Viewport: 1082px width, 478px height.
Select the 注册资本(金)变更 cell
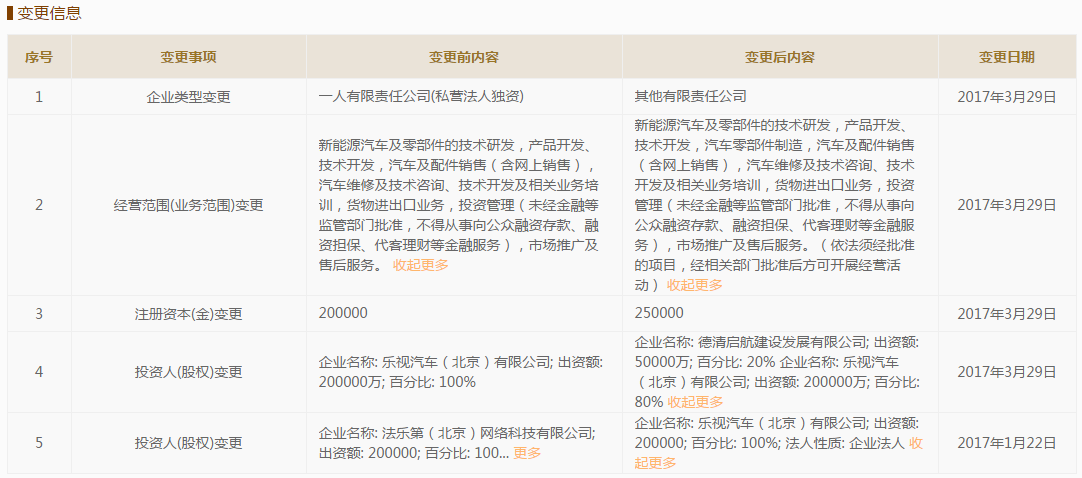[188, 314]
